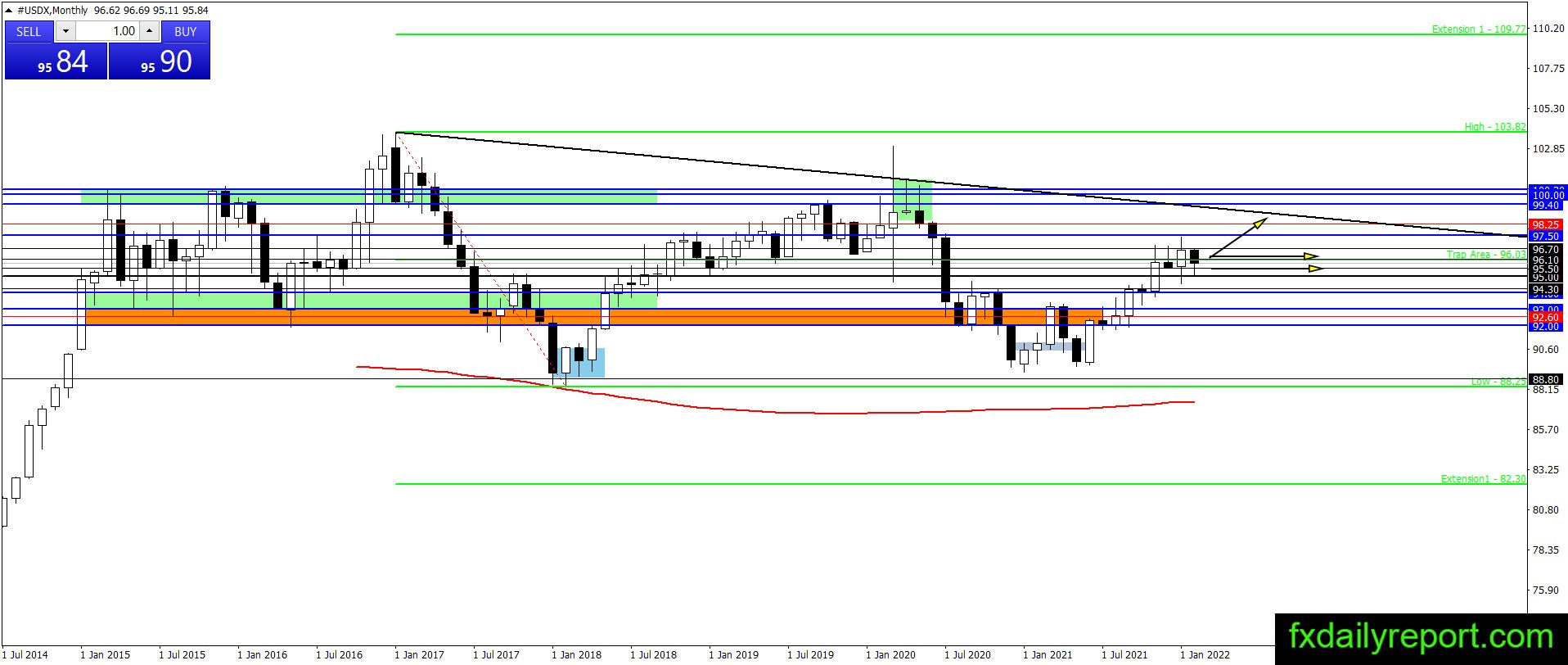Viewport: 1568px width, 665px height.
Task: Decrease trade volume with down arrow
Action: 65,31
